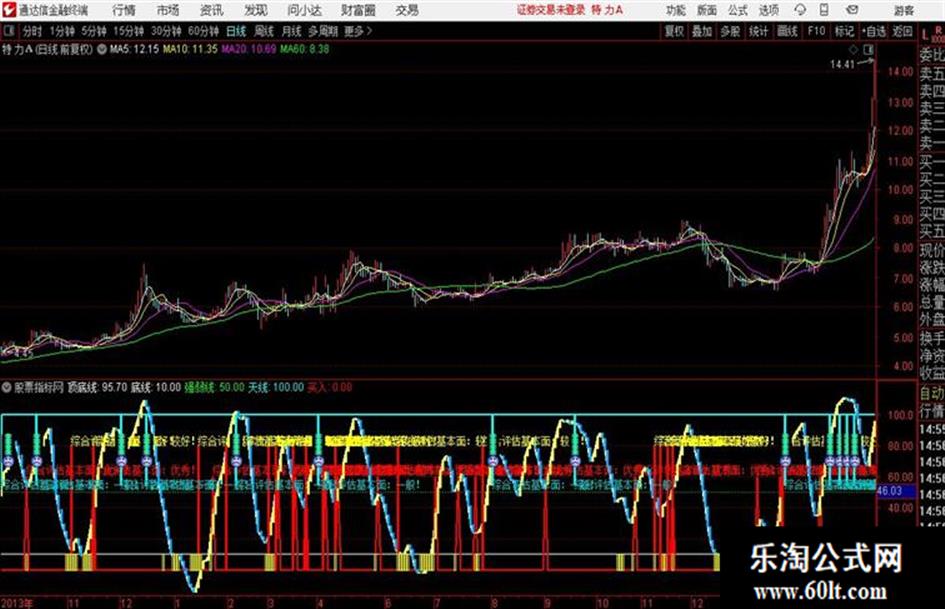The image size is (945, 609).
Task: Open the mail envelope icon
Action: click(x=852, y=10)
